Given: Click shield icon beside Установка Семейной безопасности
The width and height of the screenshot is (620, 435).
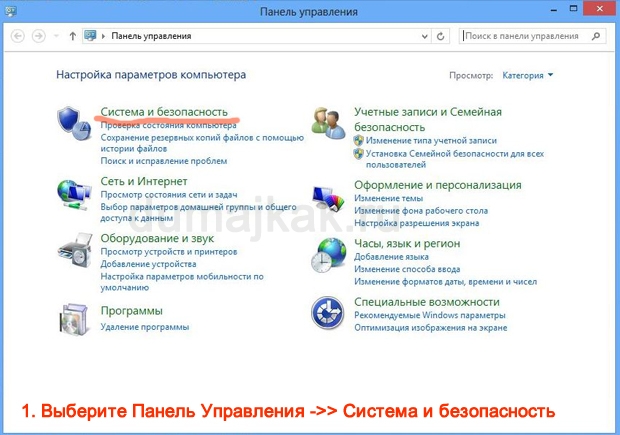Looking at the screenshot, I should (x=359, y=153).
